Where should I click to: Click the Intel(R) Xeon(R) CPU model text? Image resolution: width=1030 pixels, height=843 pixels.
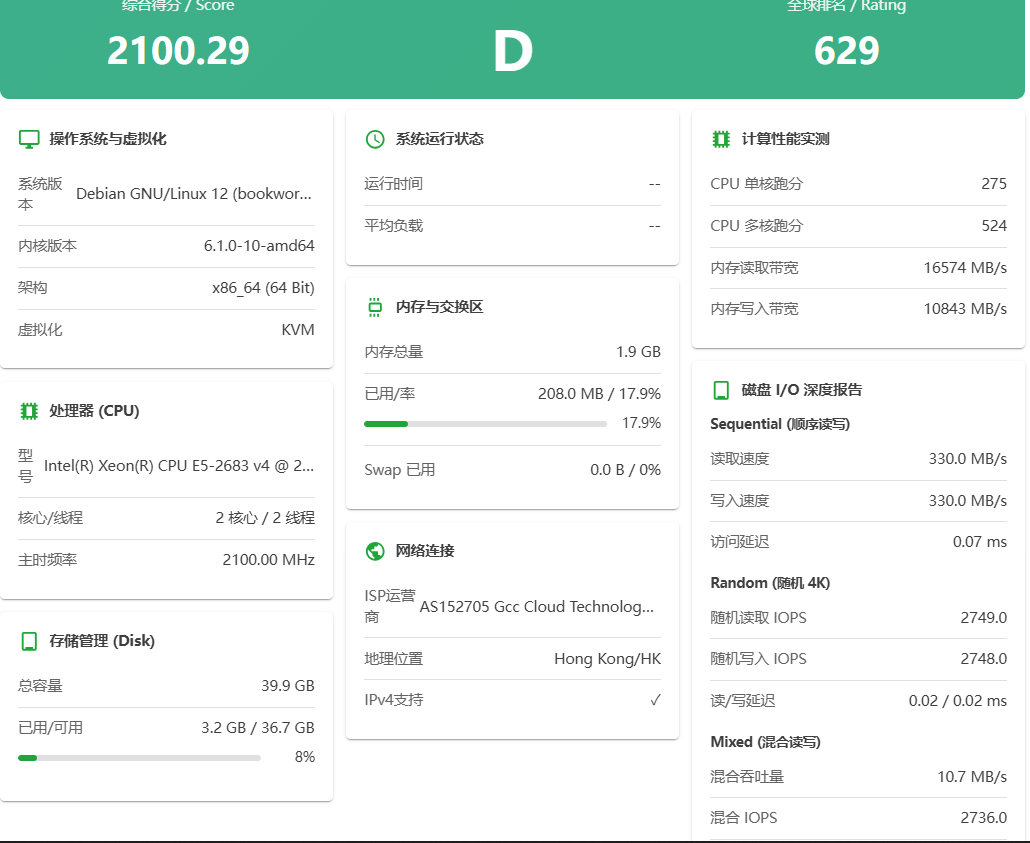179,466
